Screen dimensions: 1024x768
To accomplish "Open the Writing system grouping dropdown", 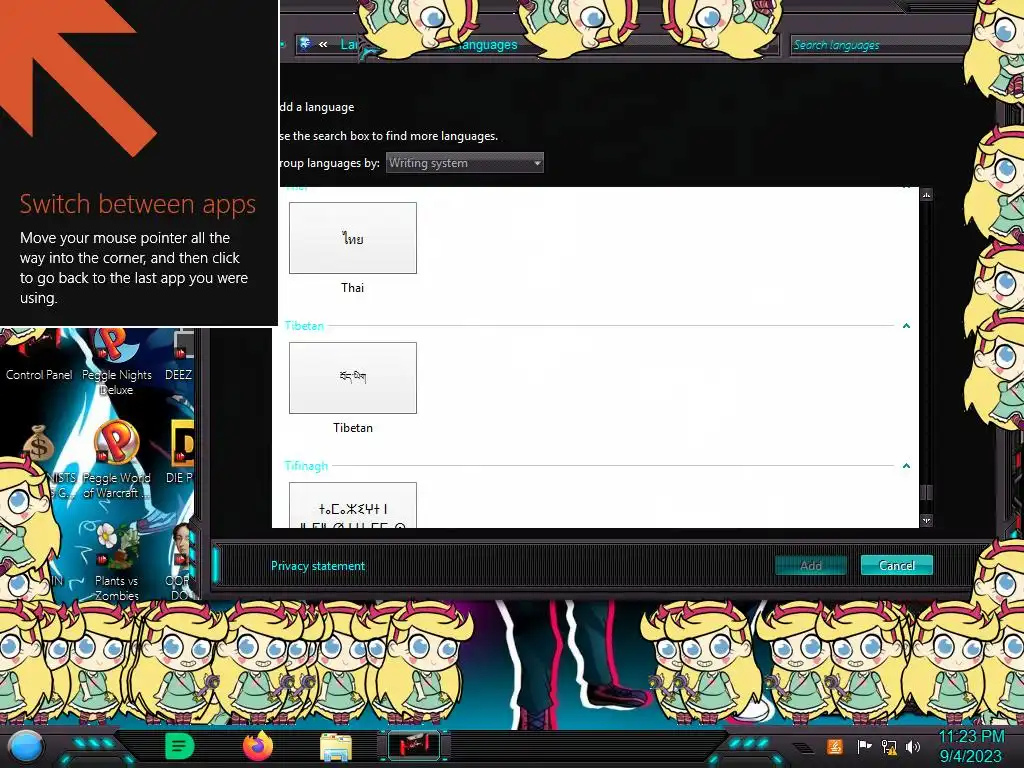I will 464,163.
